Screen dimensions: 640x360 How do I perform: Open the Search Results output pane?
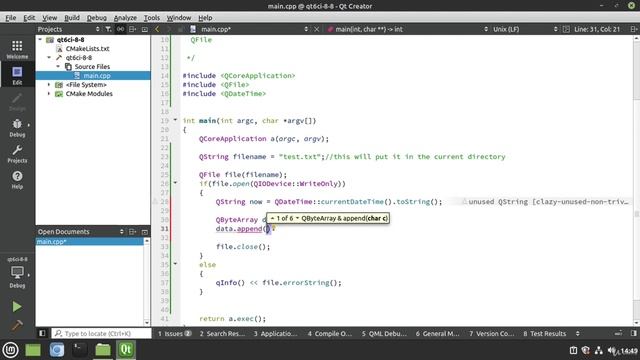(x=222, y=333)
